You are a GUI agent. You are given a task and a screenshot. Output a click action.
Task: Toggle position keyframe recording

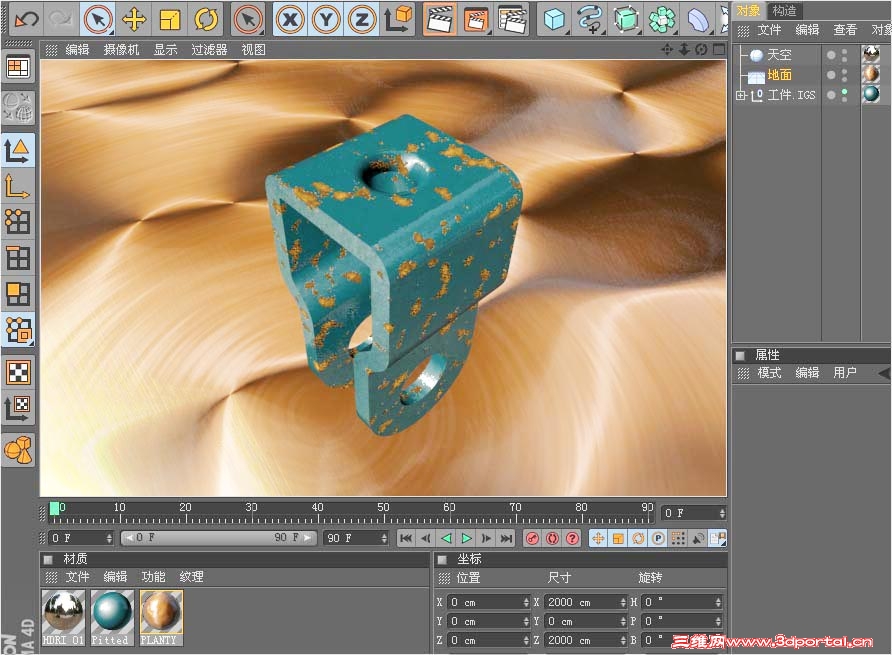tap(598, 538)
